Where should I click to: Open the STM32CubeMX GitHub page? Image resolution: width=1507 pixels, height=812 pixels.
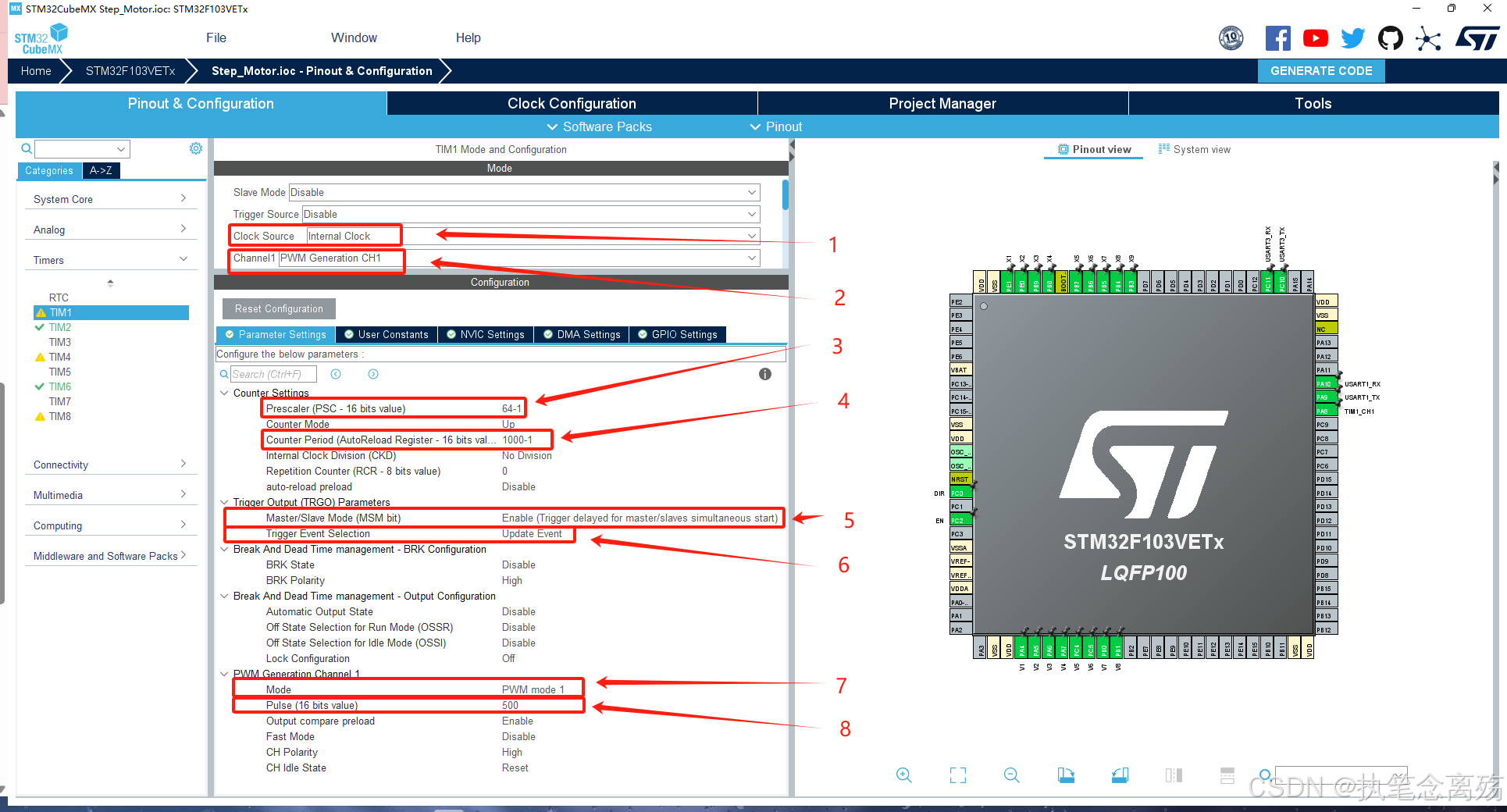pyautogui.click(x=1391, y=37)
